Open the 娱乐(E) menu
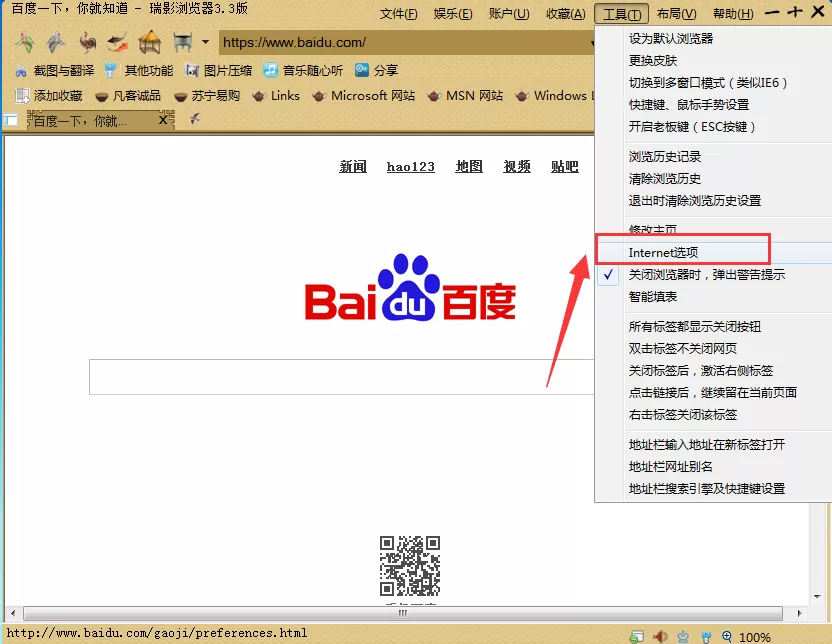The image size is (832, 644). (453, 14)
